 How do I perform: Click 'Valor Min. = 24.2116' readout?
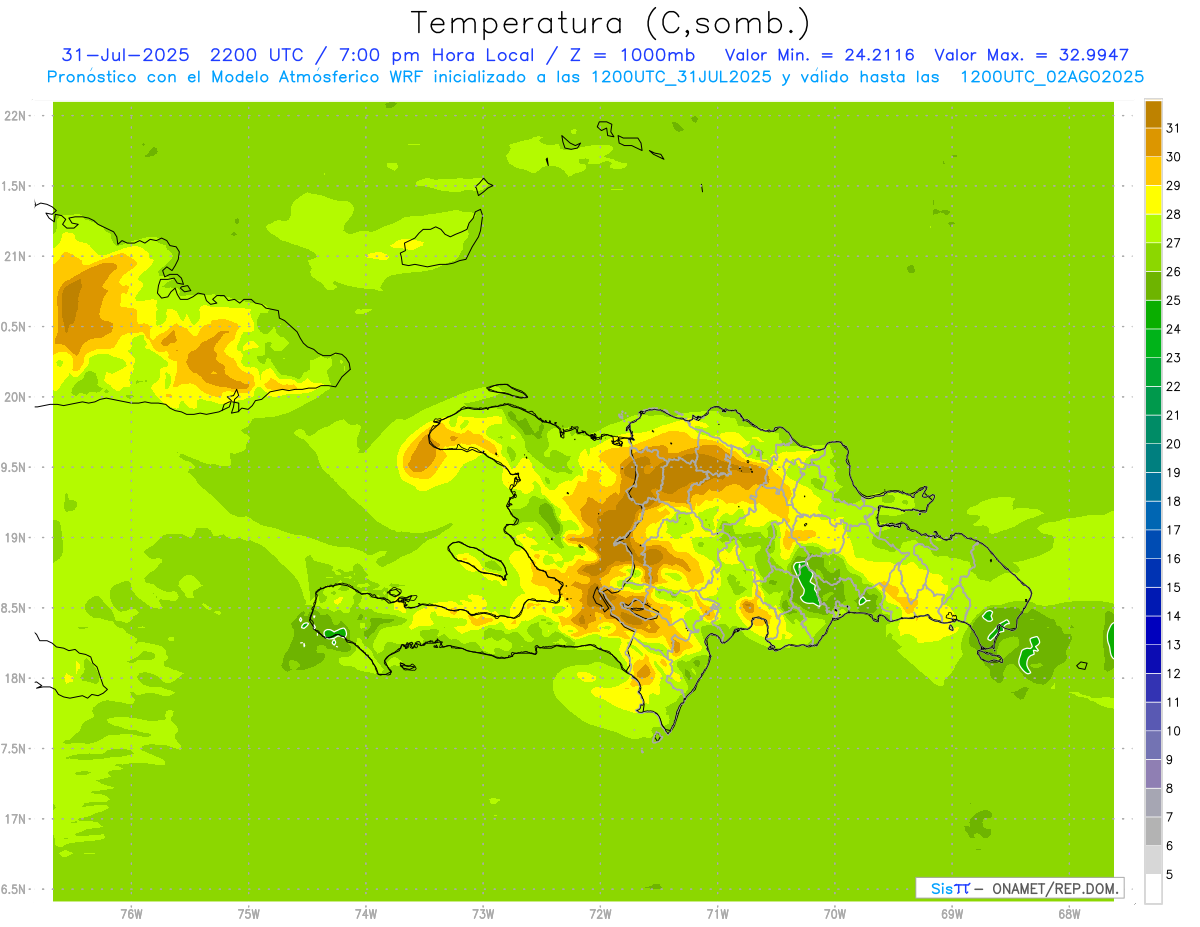coord(819,55)
